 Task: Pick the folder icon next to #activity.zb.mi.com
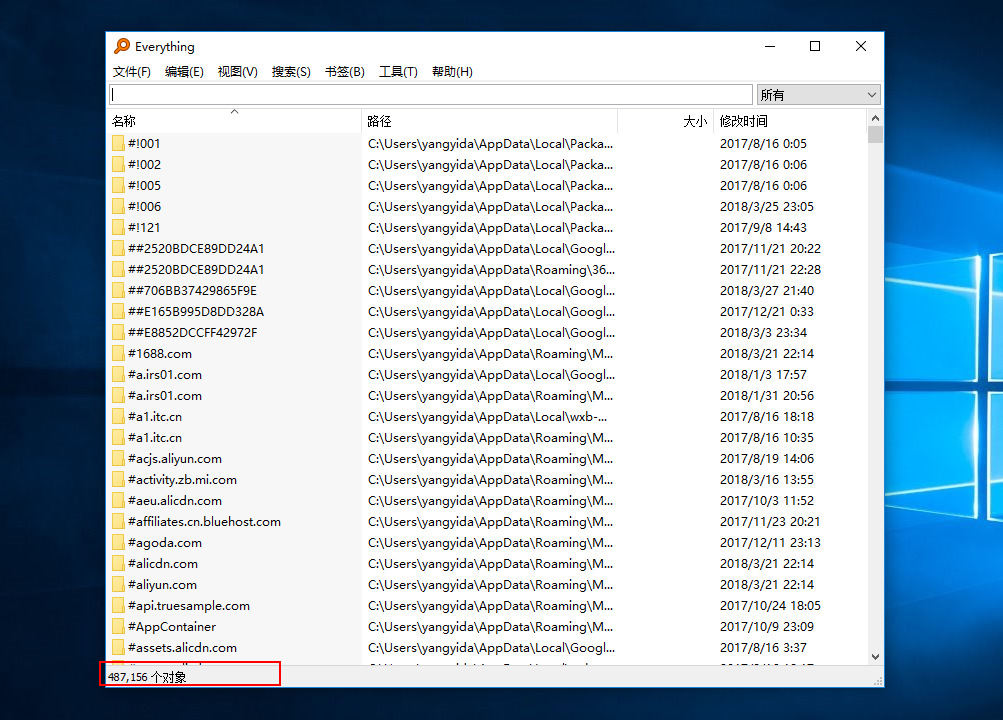point(118,480)
